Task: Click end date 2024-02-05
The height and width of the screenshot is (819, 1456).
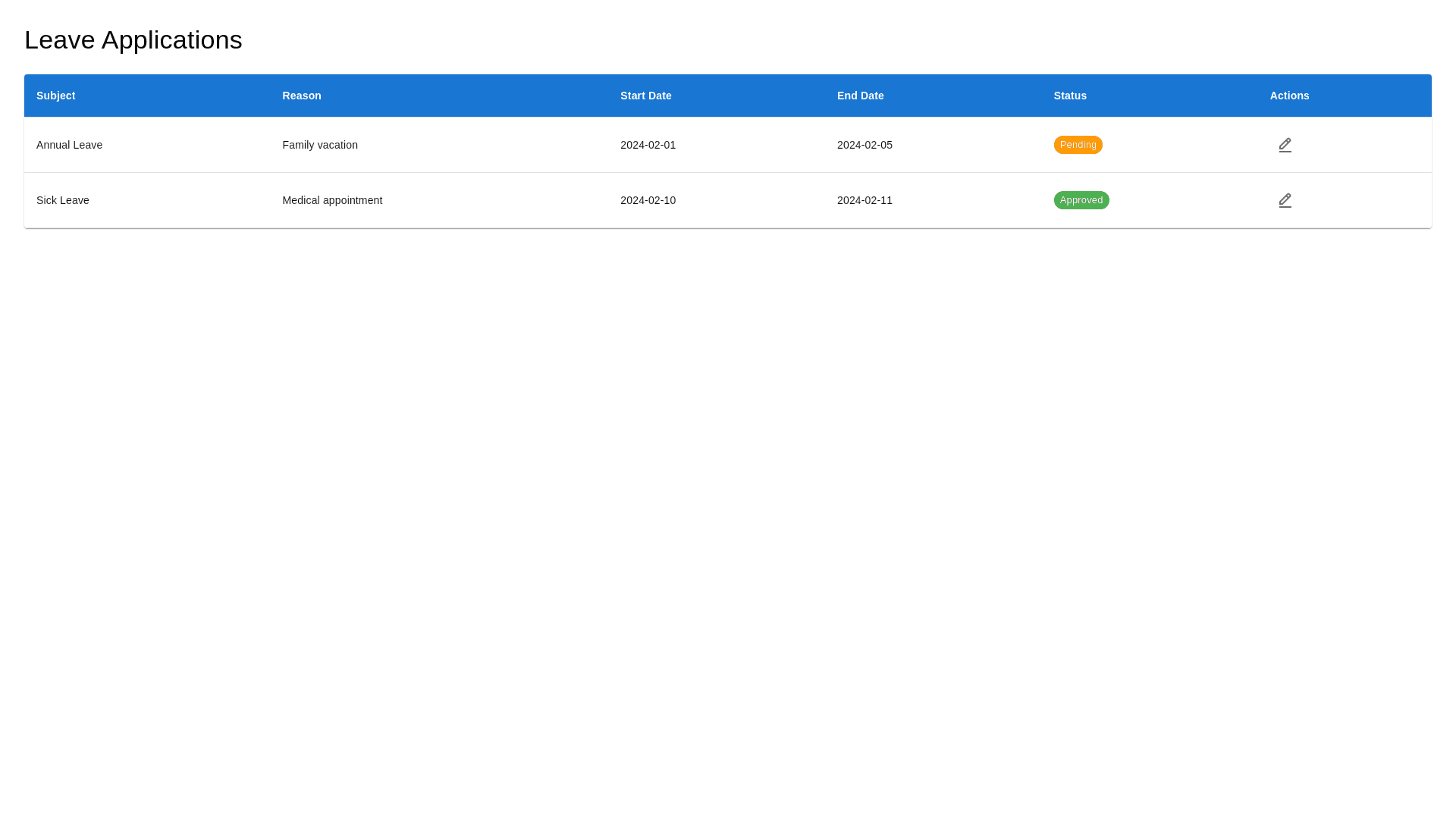Action: 864,145
